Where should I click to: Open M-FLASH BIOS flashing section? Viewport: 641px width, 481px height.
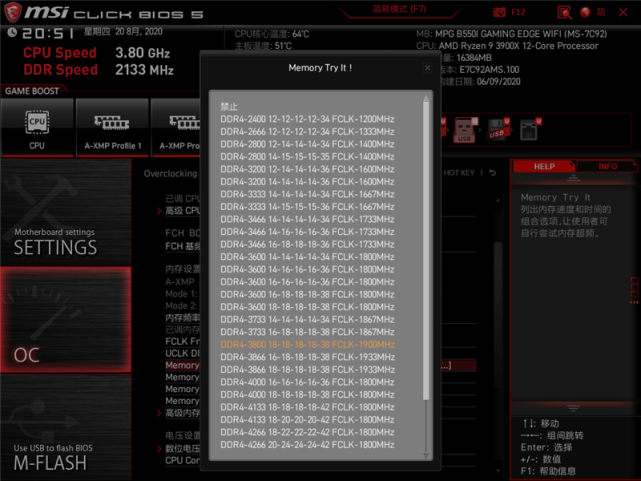66,427
